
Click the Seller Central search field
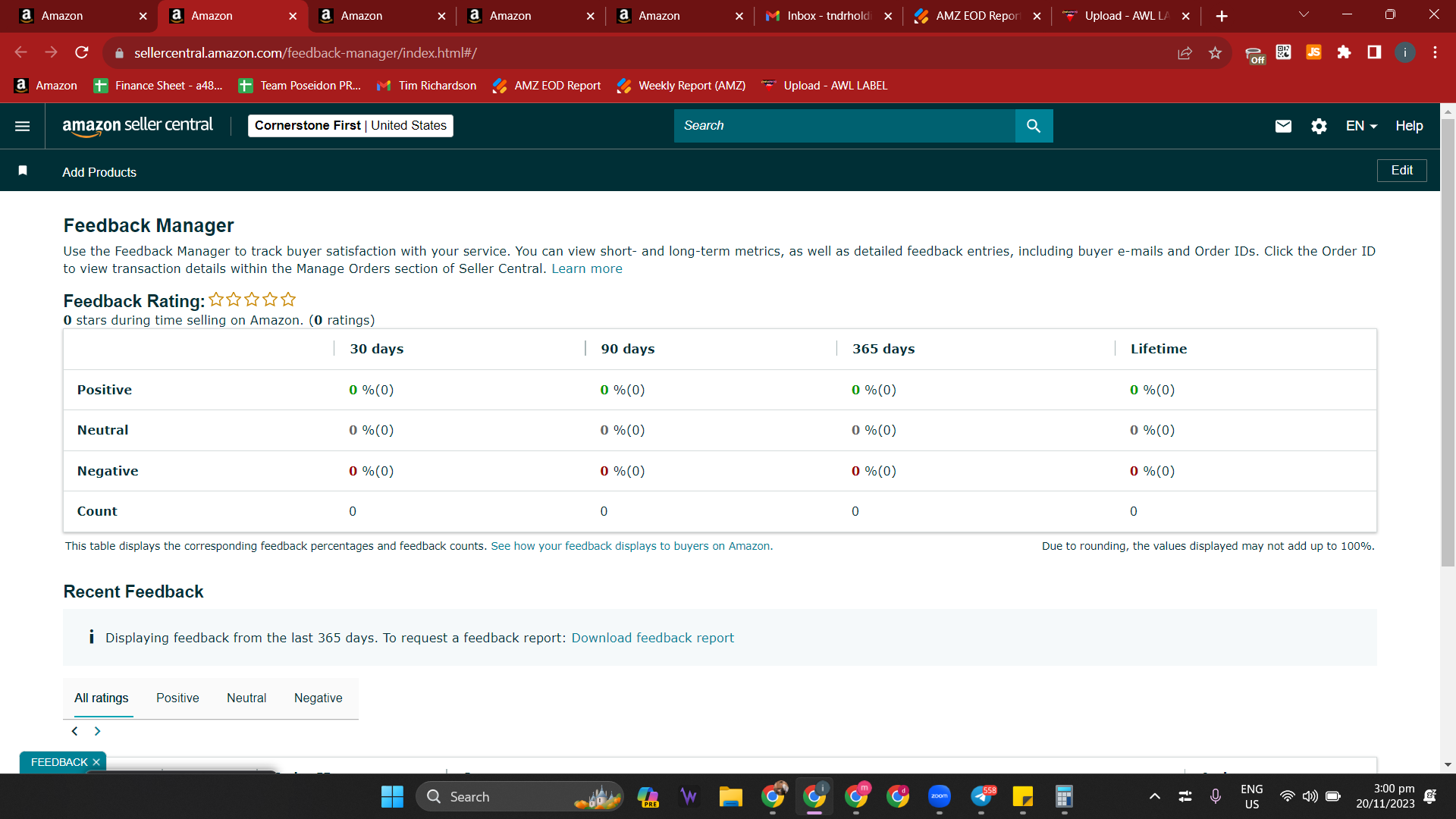pyautogui.click(x=844, y=126)
